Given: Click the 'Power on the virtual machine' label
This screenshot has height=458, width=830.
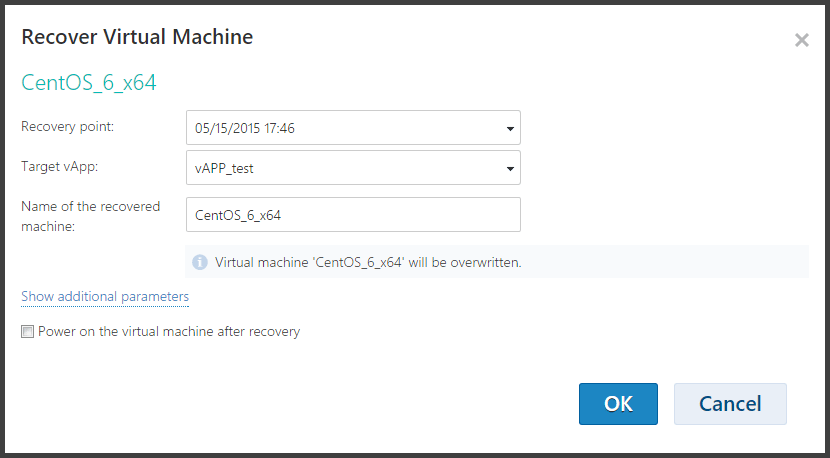Looking at the screenshot, I should (x=169, y=331).
